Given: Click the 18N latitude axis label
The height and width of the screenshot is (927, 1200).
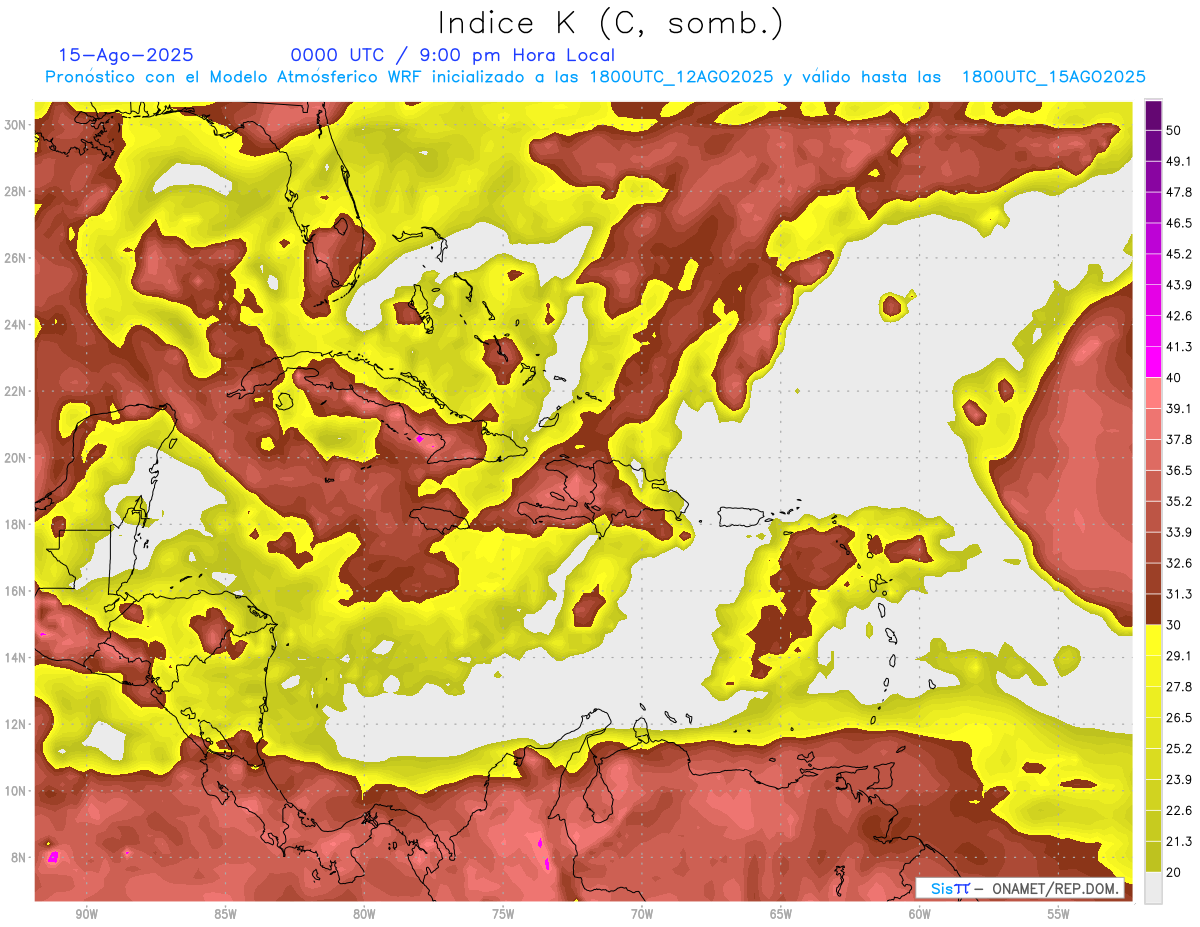Looking at the screenshot, I should (x=15, y=524).
